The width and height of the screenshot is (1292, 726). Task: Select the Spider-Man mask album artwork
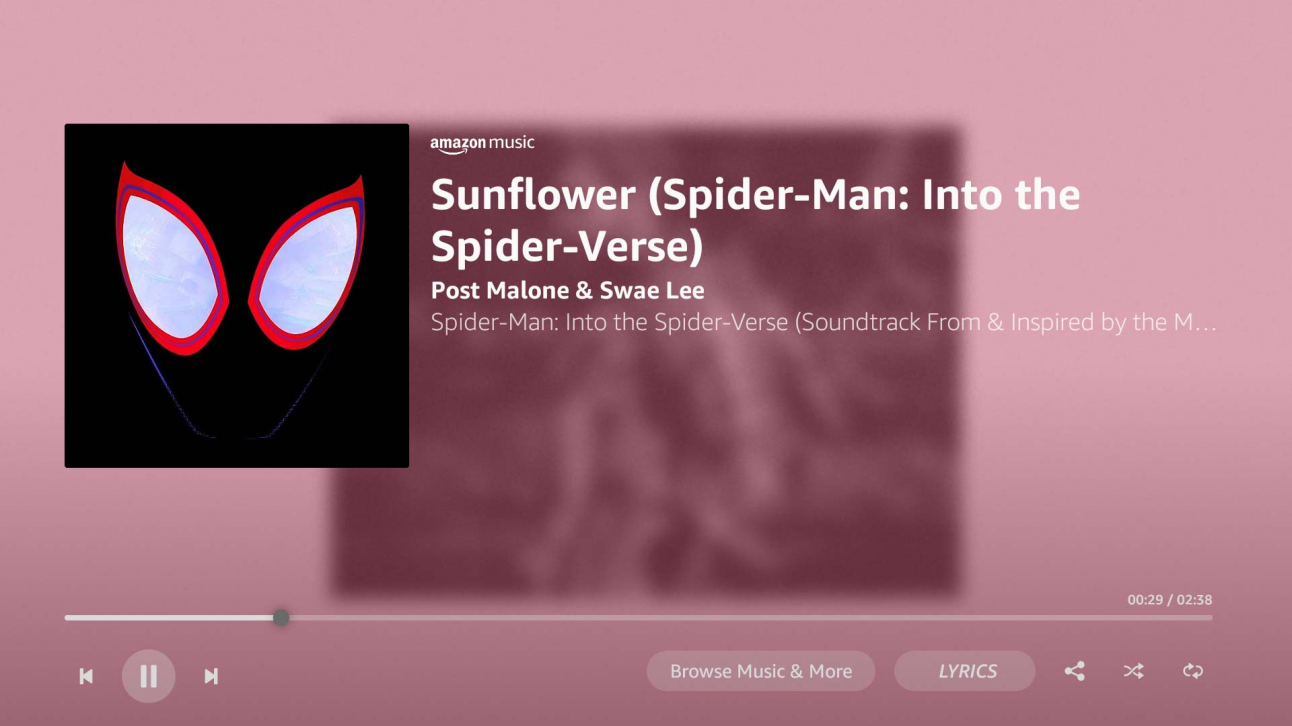tap(237, 296)
